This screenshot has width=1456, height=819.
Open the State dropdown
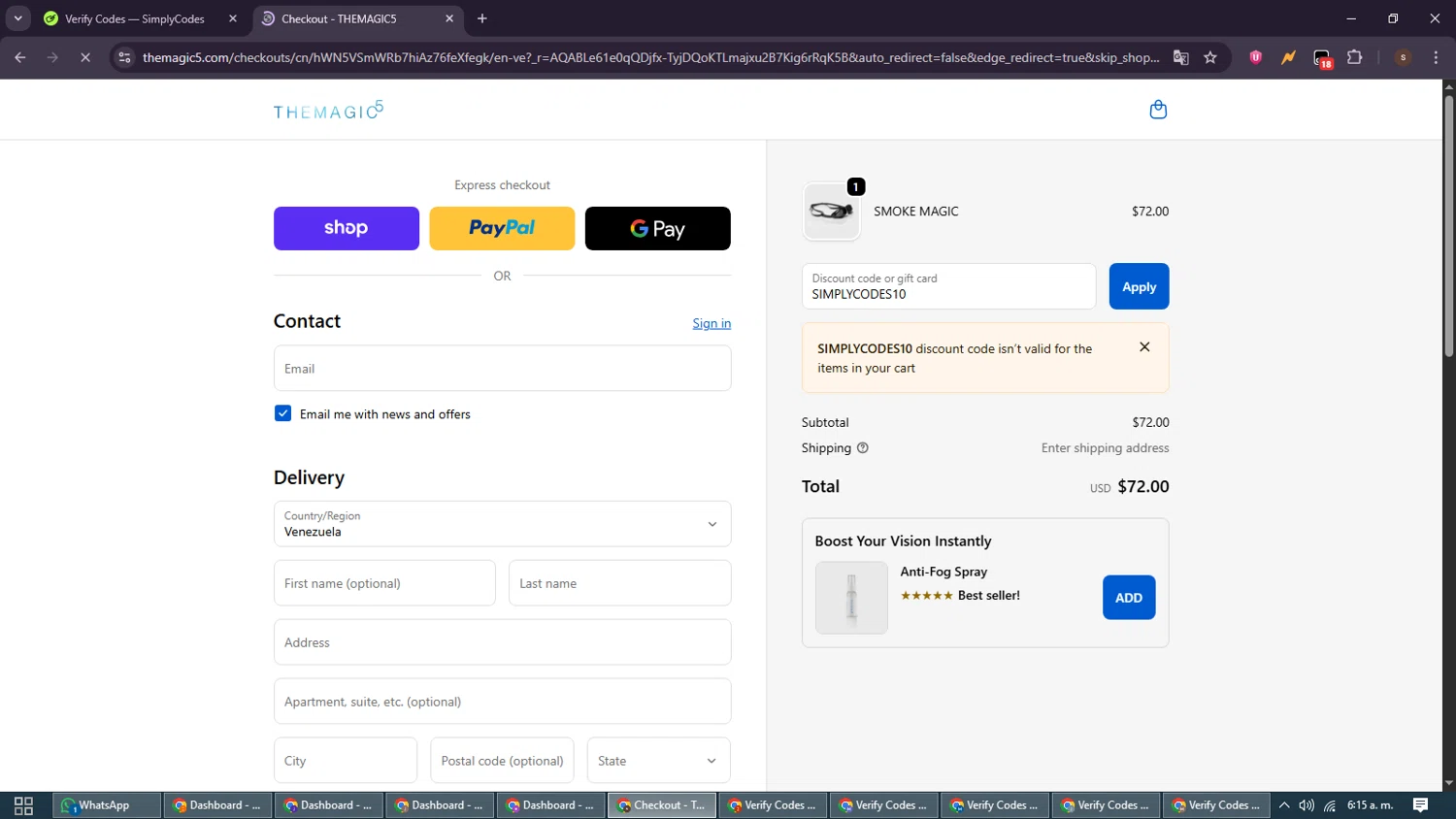[x=658, y=761]
